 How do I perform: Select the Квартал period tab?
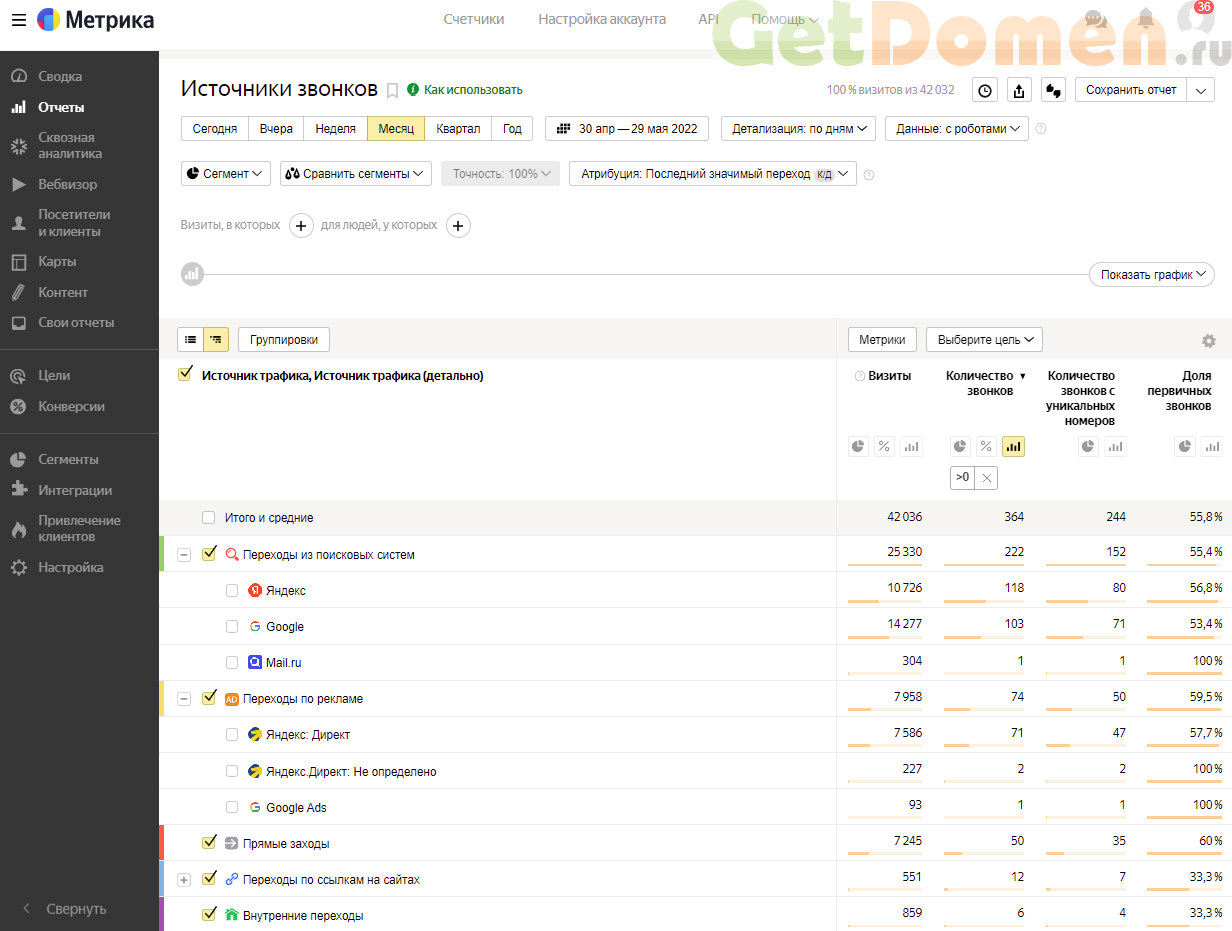pos(458,128)
